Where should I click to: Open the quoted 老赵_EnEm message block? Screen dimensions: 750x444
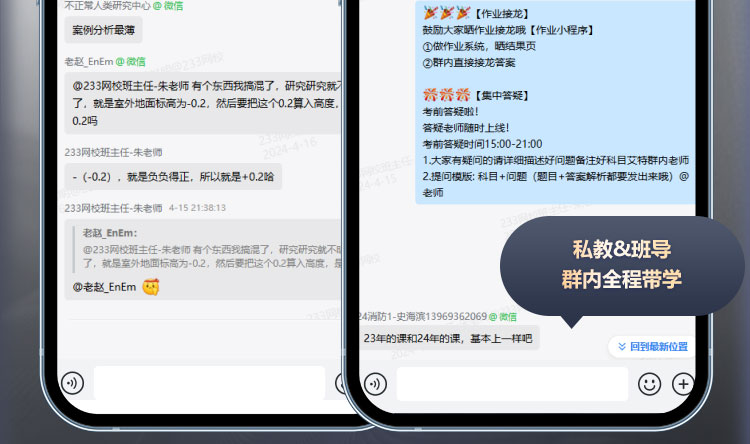click(x=210, y=248)
